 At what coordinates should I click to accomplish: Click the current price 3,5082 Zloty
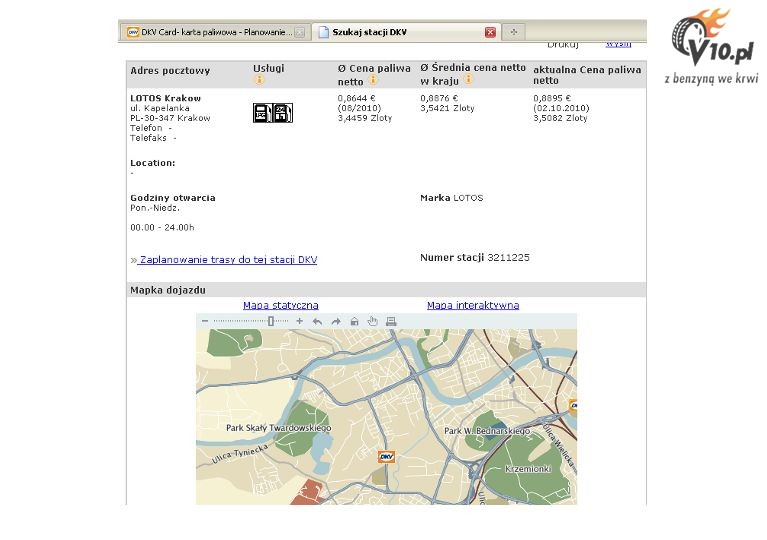[x=560, y=118]
